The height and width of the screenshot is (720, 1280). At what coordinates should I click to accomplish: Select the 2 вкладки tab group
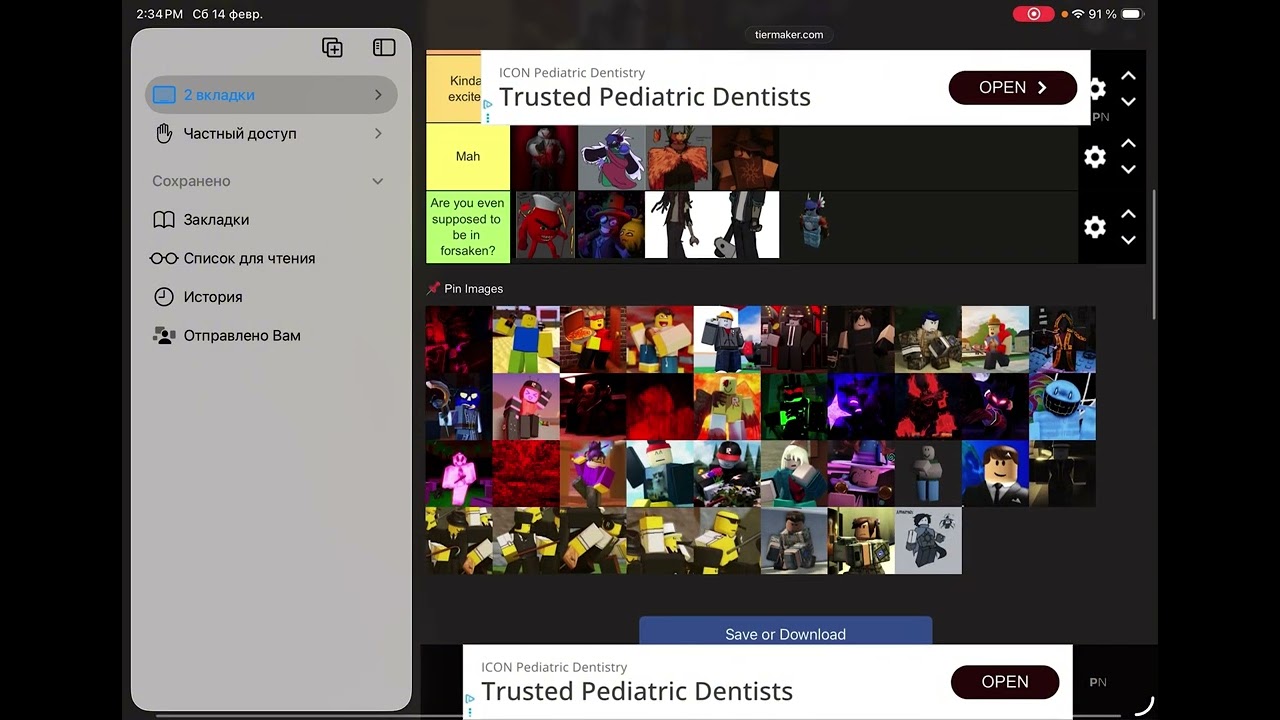pyautogui.click(x=271, y=95)
